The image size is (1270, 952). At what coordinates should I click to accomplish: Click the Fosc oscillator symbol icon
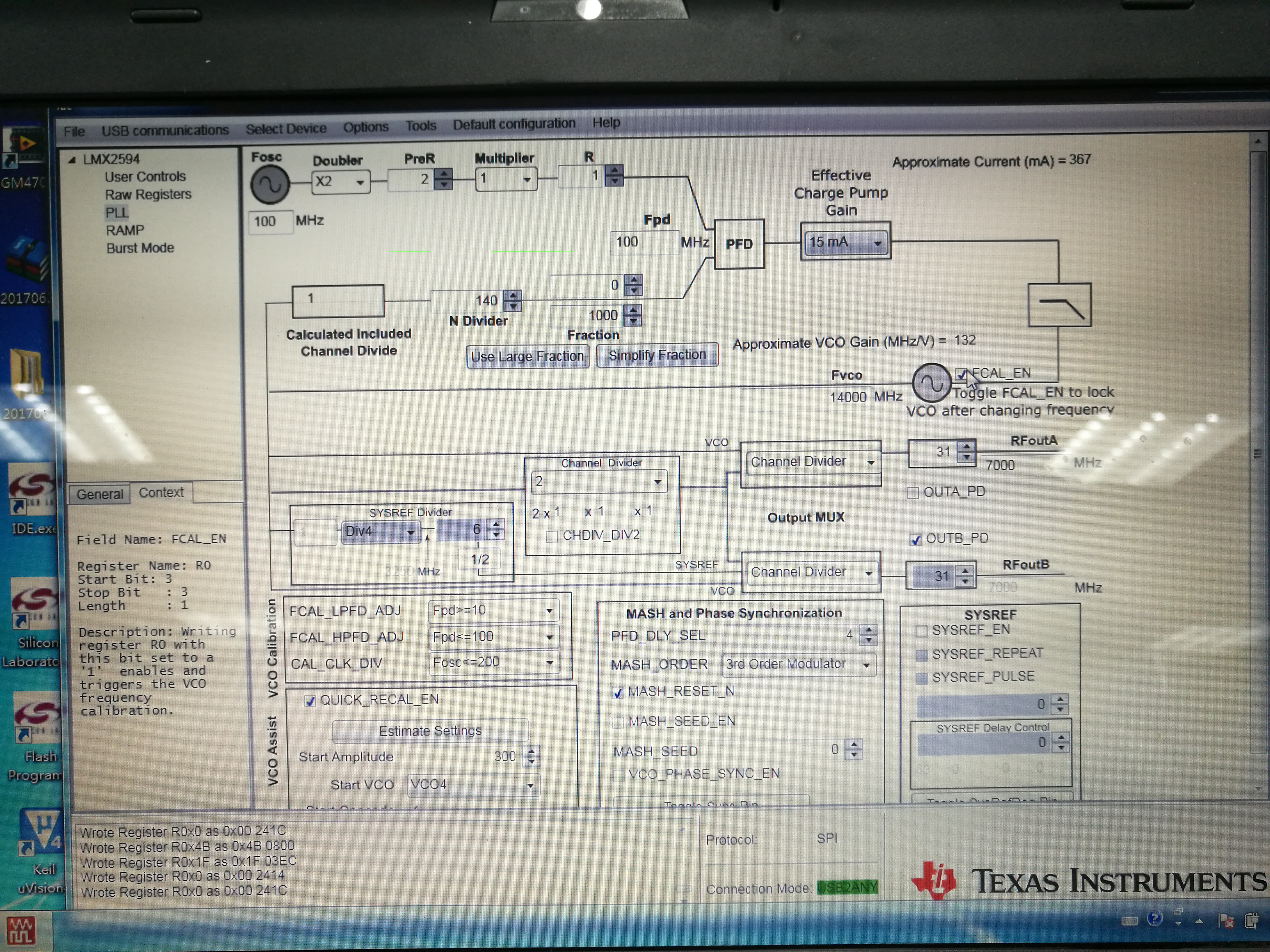pyautogui.click(x=270, y=185)
